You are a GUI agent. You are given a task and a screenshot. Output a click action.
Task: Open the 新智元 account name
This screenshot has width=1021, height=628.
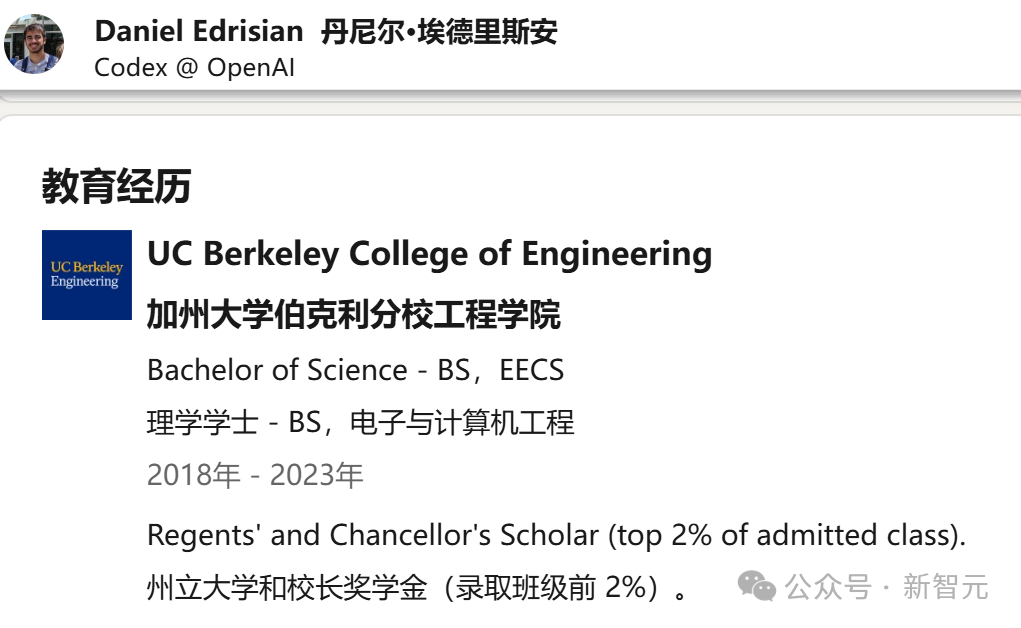[945, 587]
